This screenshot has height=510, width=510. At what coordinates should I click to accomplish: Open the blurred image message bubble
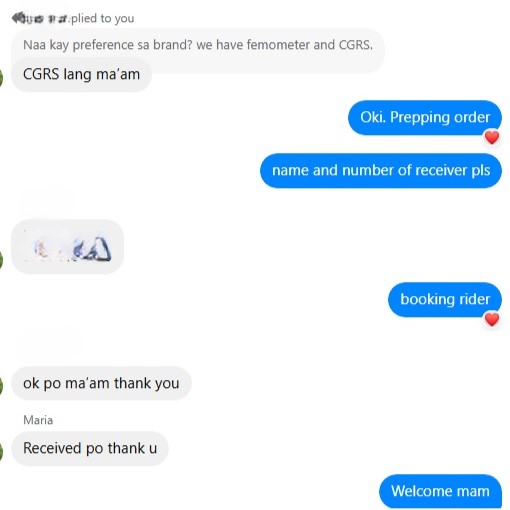(x=68, y=247)
